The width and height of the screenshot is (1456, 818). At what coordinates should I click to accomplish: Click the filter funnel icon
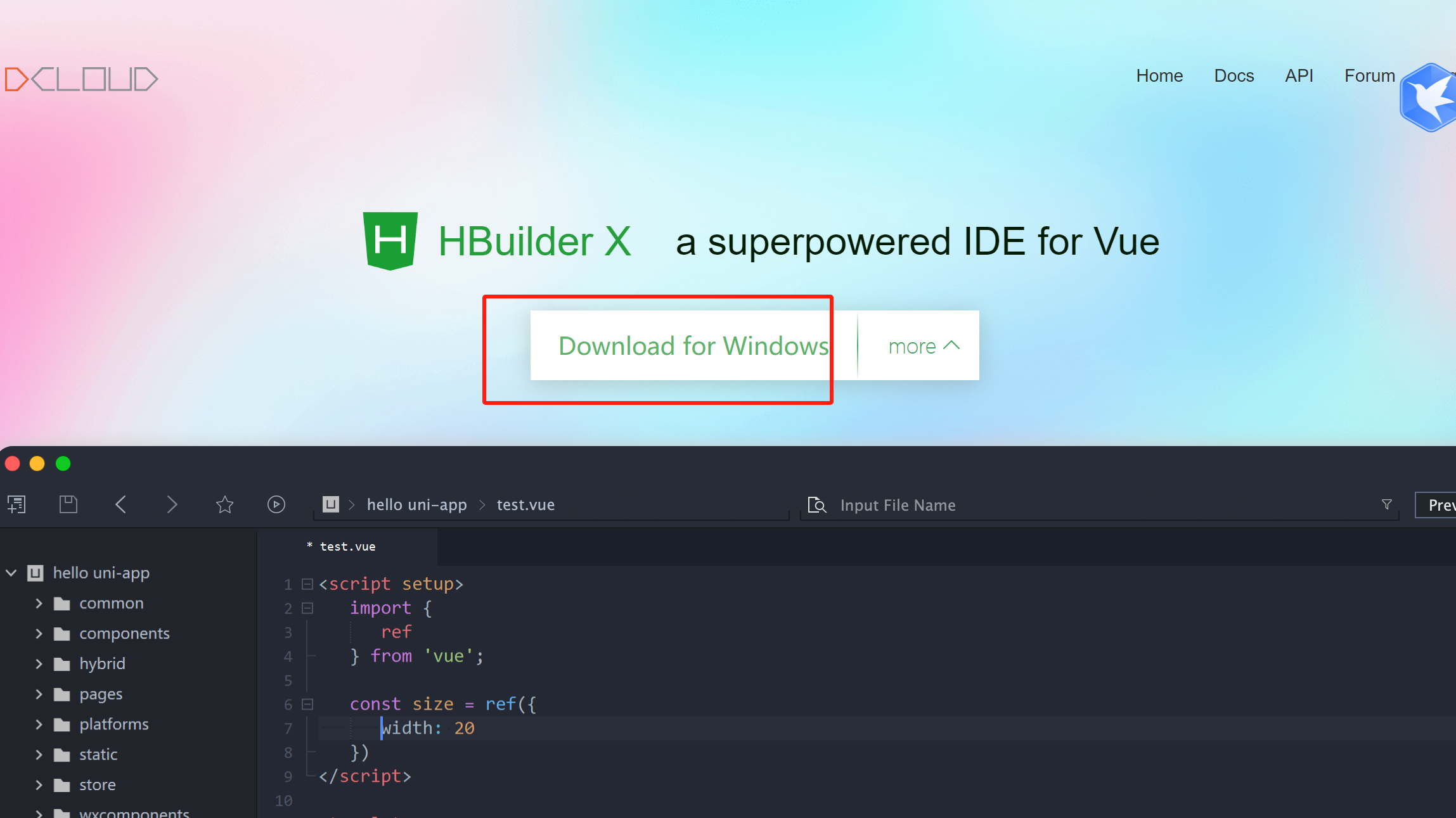(1386, 504)
